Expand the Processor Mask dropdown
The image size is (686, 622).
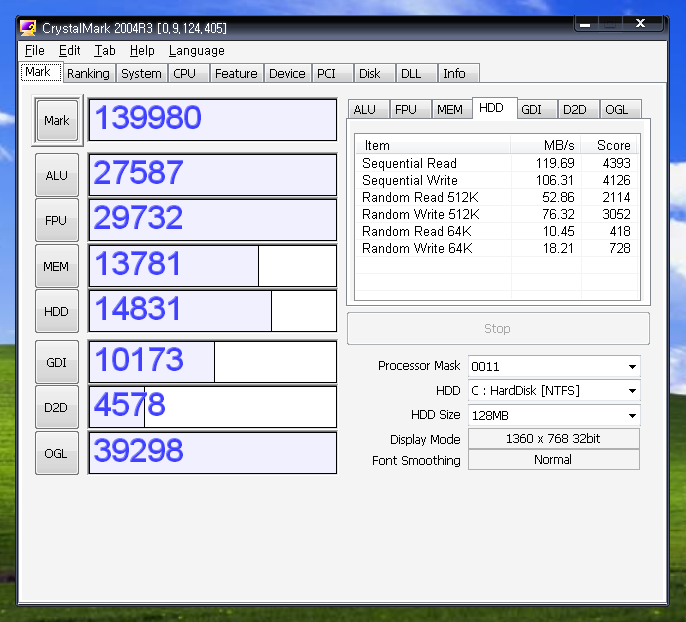point(632,367)
